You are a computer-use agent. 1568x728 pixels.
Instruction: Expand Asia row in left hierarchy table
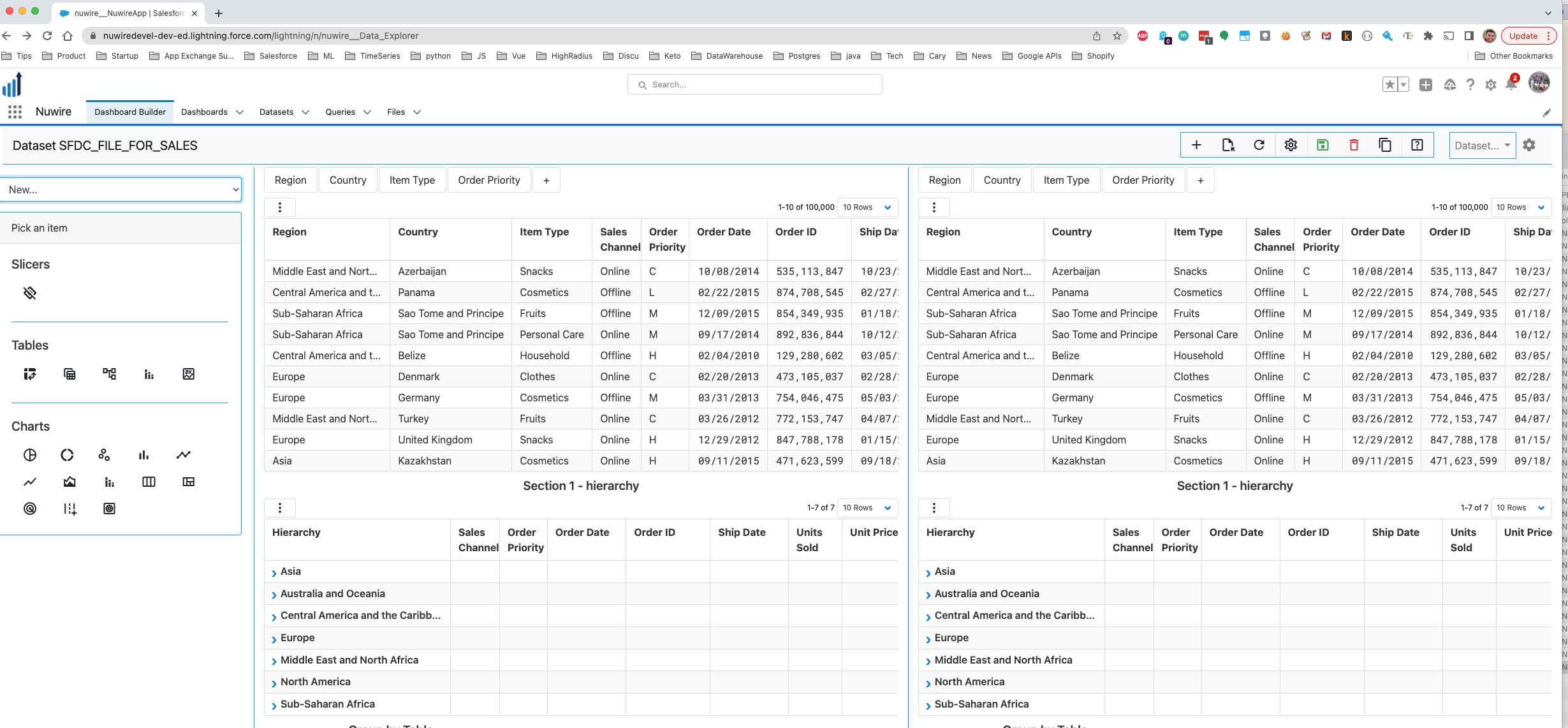tap(274, 572)
